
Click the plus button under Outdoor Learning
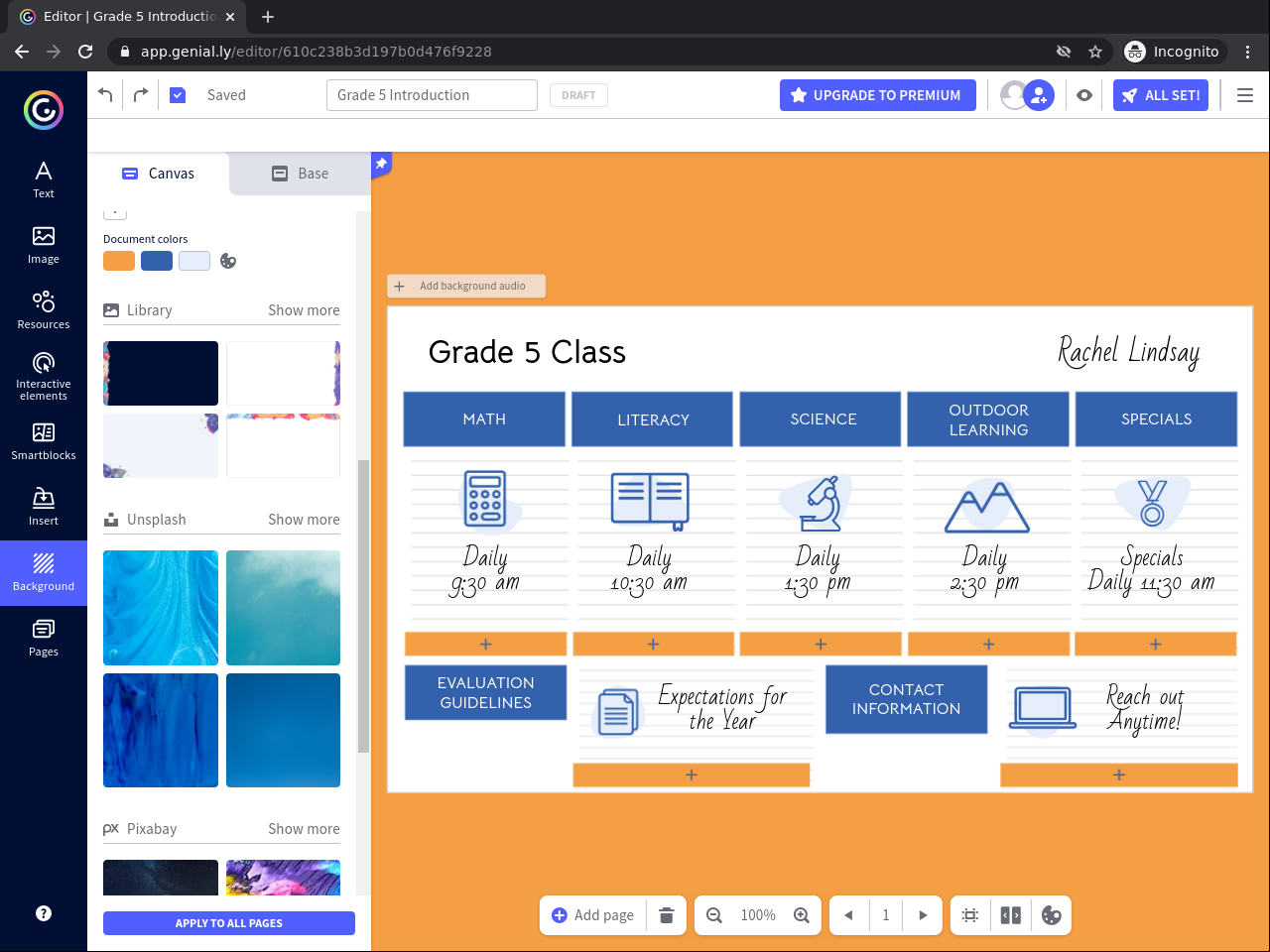pyautogui.click(x=988, y=645)
